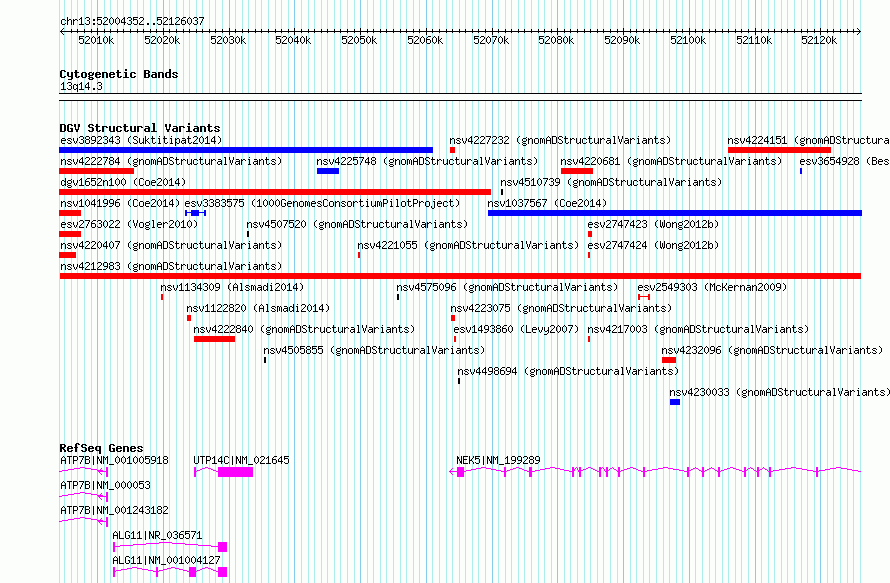
Task: Click esv3383575 blue variant glyph
Action: pos(195,213)
